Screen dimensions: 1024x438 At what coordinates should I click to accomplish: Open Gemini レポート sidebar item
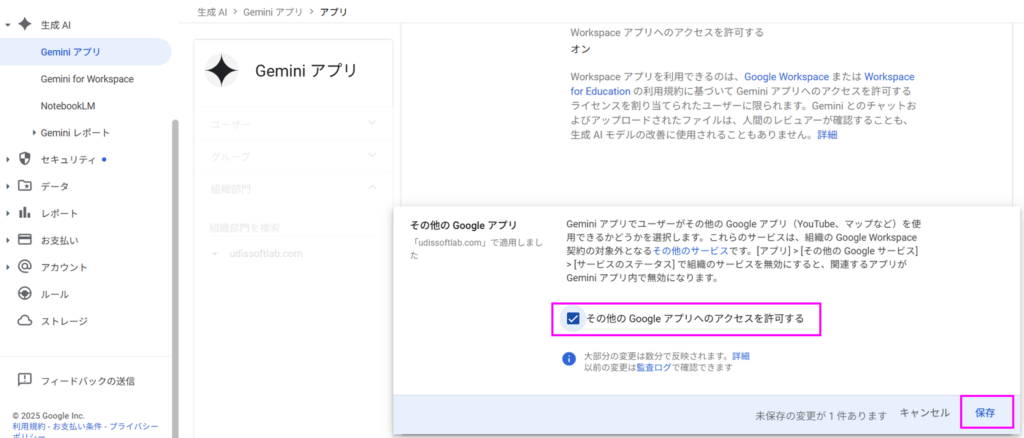point(75,133)
